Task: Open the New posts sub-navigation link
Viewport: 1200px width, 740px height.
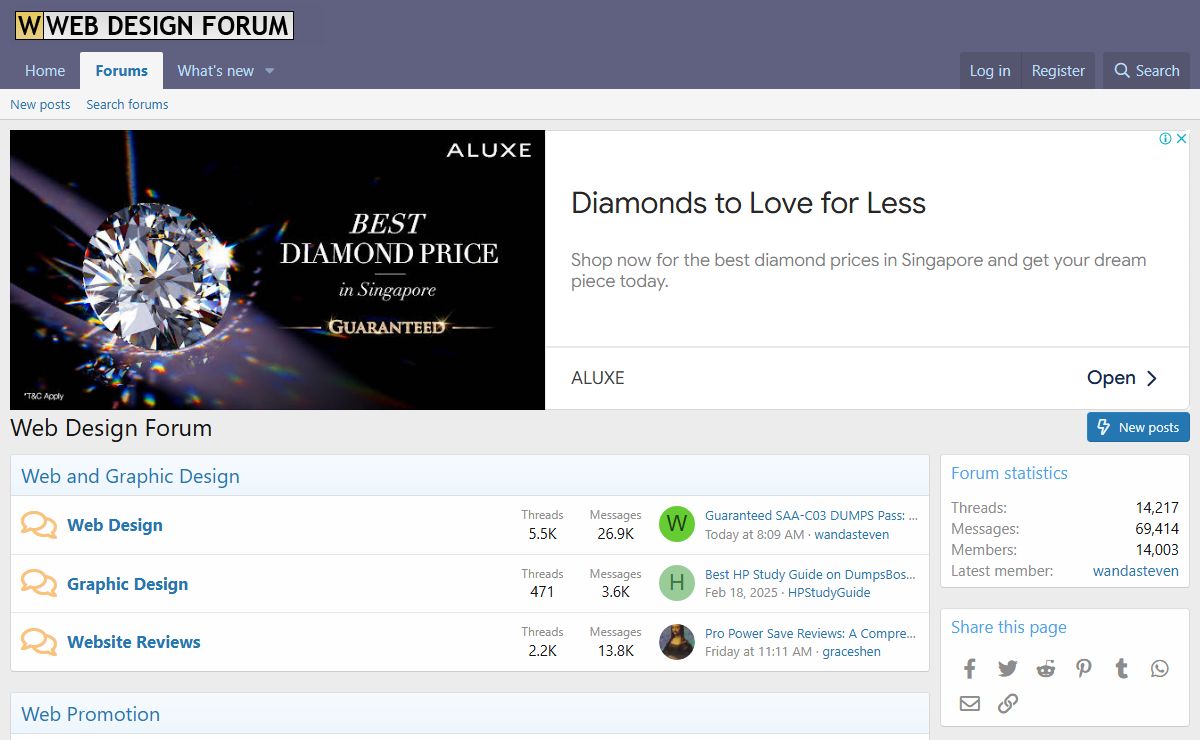Action: (40, 104)
